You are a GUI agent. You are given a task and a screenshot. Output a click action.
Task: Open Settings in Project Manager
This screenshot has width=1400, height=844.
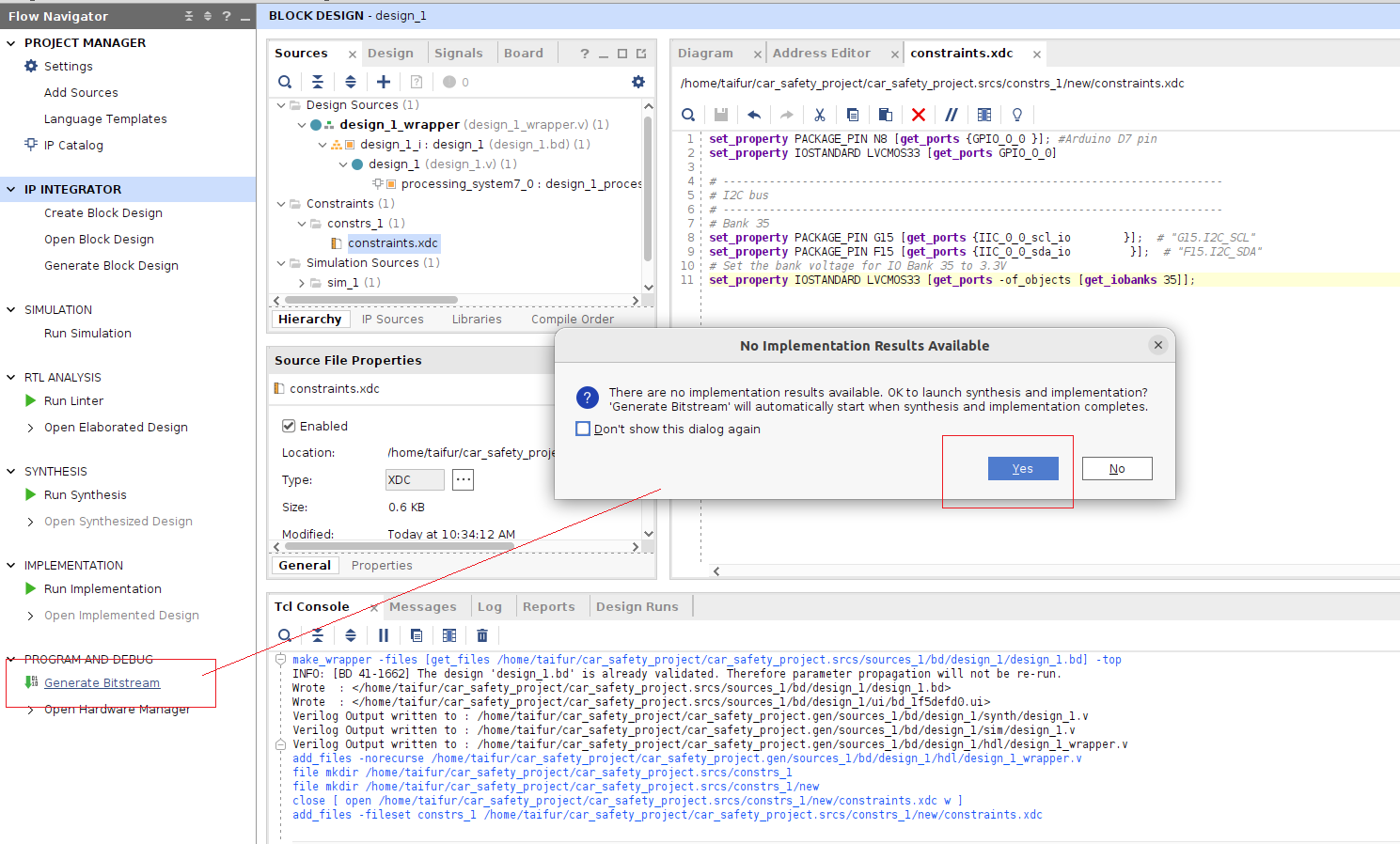tap(69, 67)
